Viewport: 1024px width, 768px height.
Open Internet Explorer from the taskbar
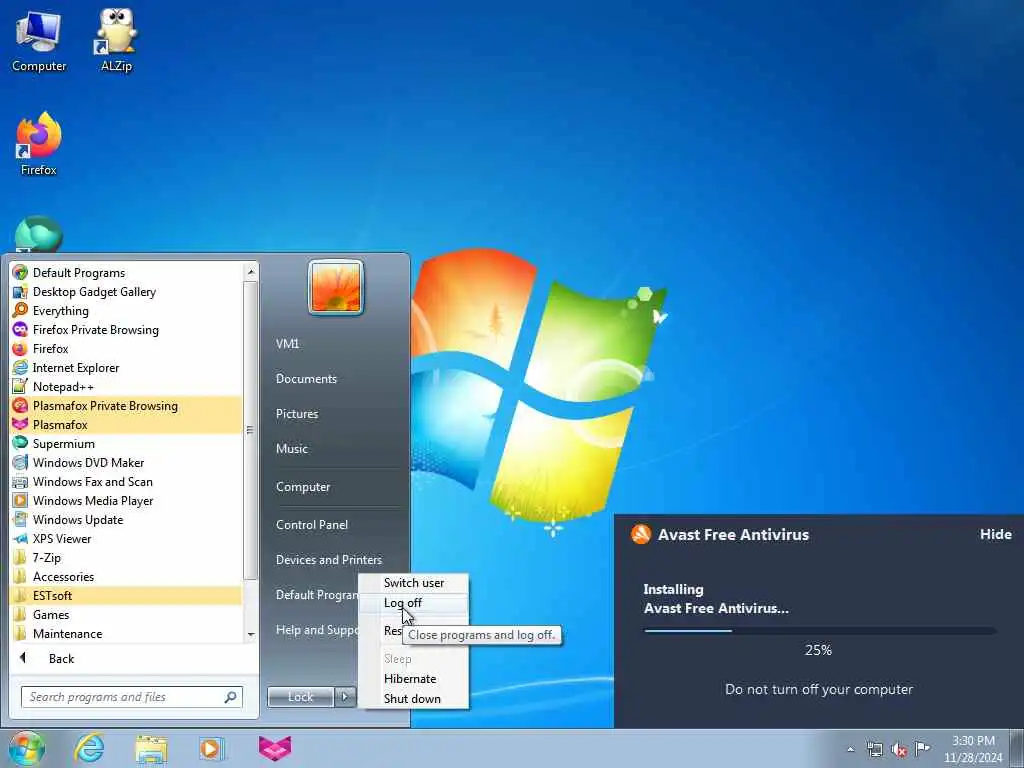tap(89, 748)
